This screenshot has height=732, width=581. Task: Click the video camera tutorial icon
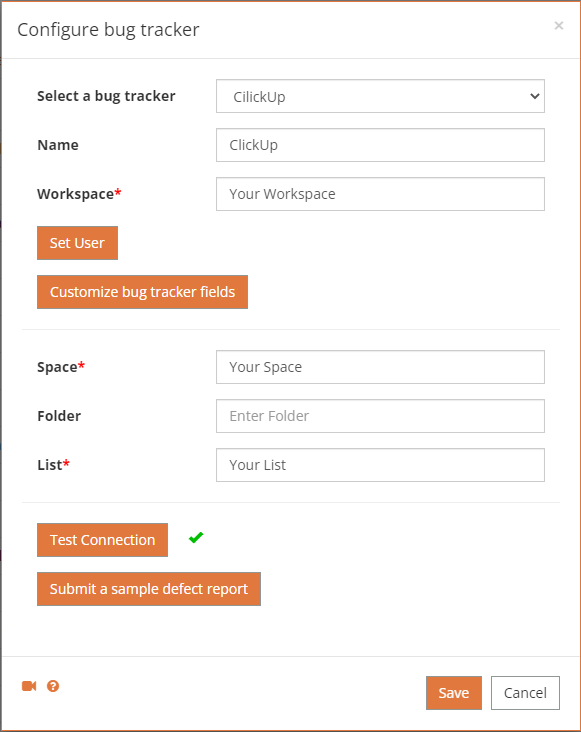[x=29, y=686]
